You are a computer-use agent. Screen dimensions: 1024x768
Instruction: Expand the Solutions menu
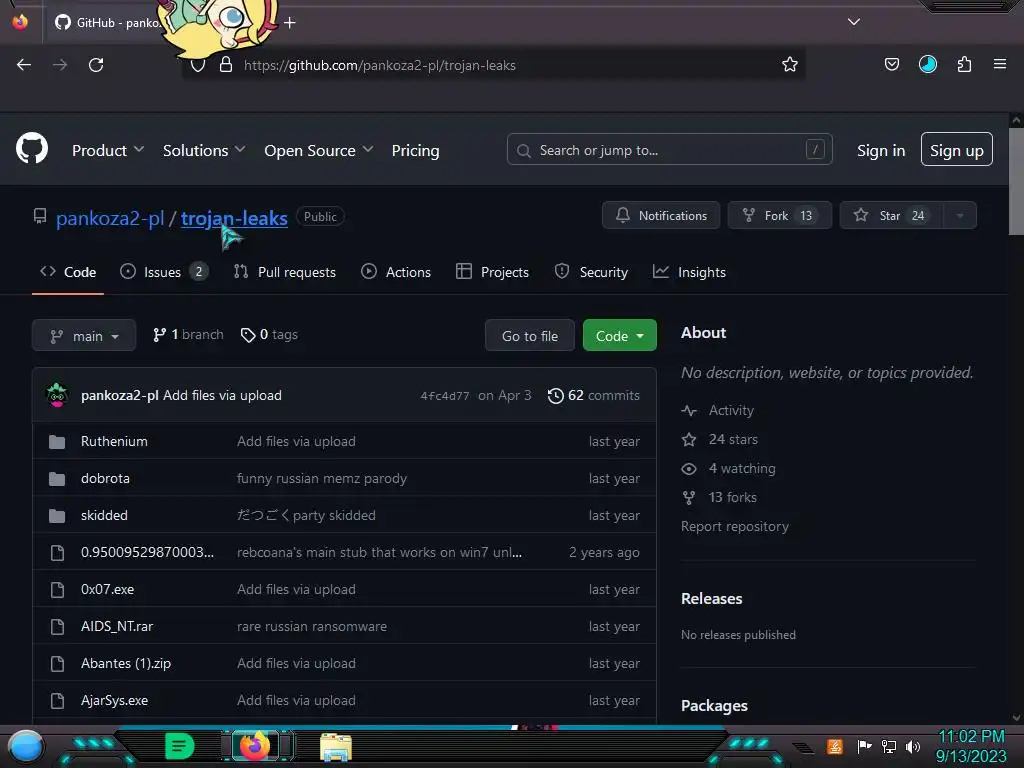point(204,150)
